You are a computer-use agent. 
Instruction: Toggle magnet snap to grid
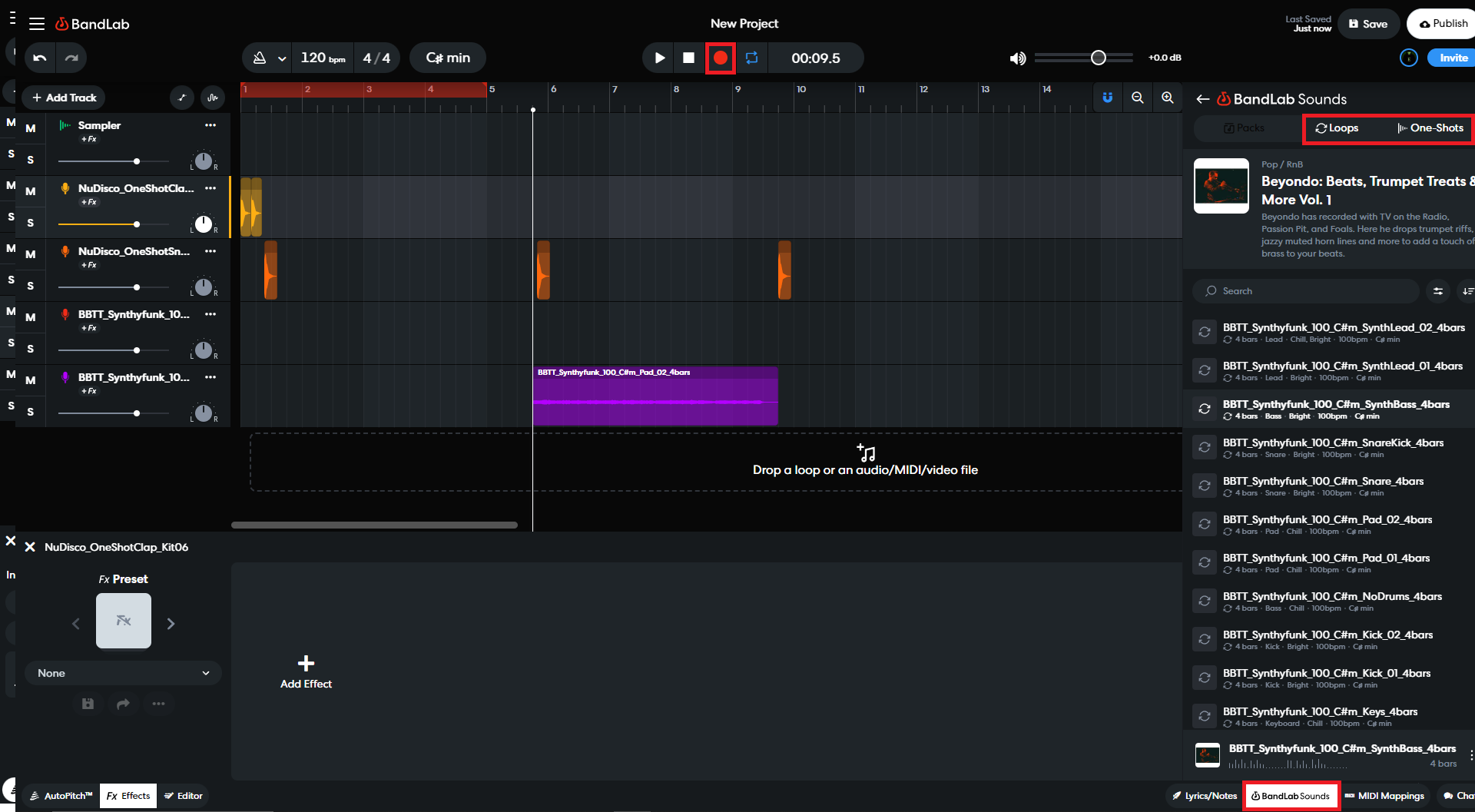click(x=1108, y=98)
